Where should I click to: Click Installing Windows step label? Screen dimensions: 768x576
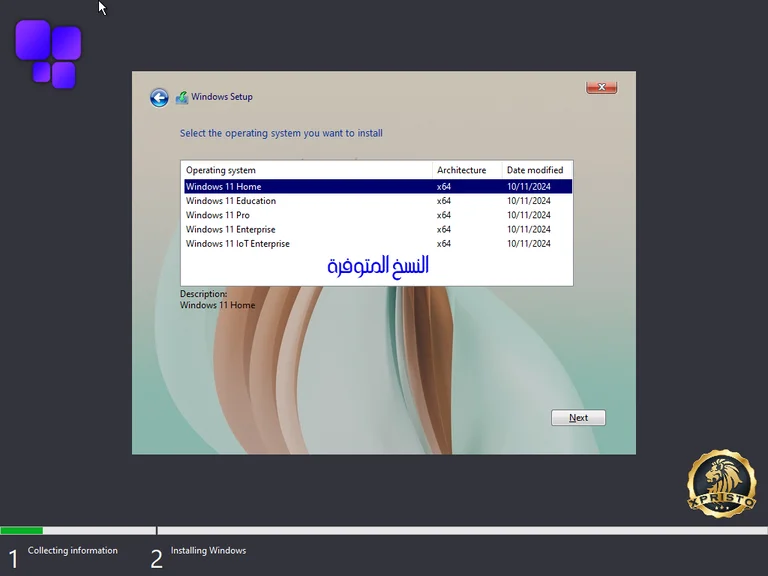(x=208, y=551)
